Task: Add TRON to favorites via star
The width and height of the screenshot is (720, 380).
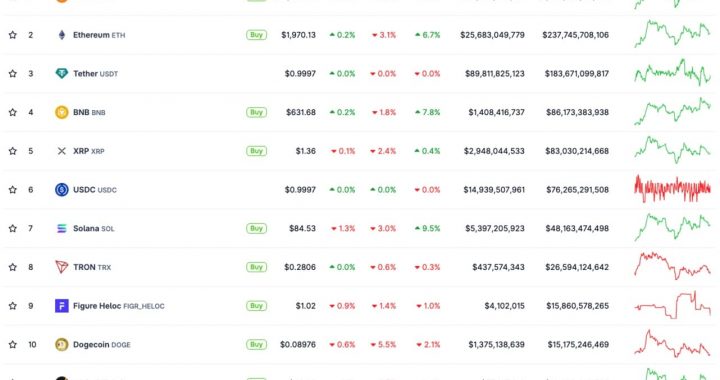Action: pyautogui.click(x=12, y=267)
